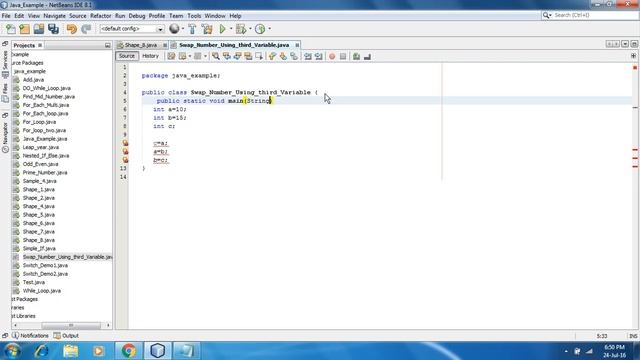The image size is (640, 360).
Task: Click the error bulb on line 11
Action: click(125, 151)
